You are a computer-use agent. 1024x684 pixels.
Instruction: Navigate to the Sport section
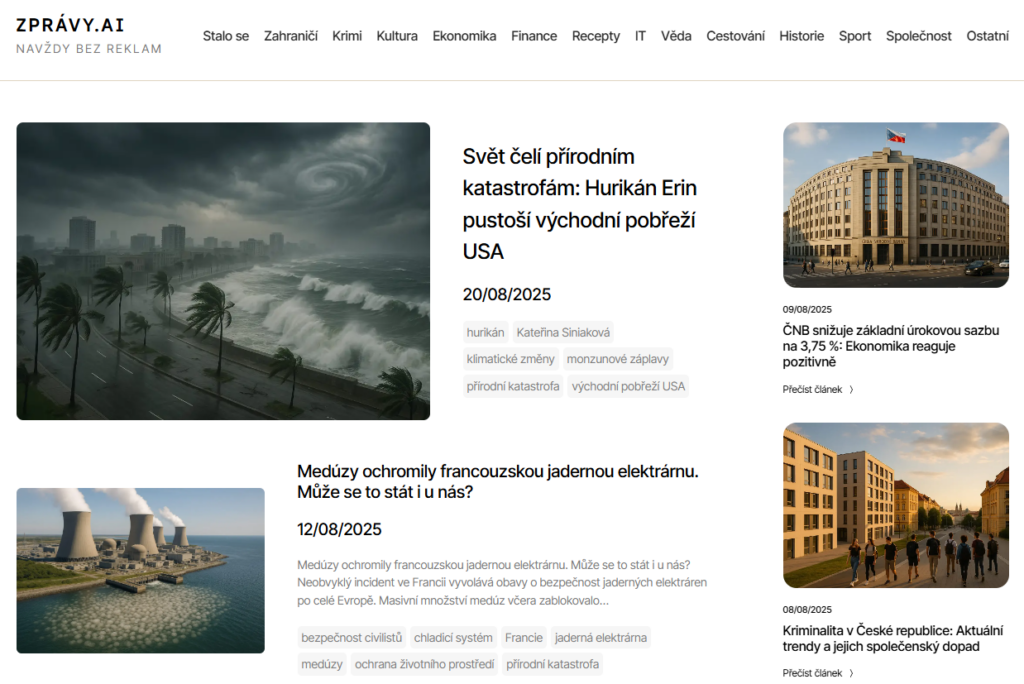pyautogui.click(x=855, y=36)
